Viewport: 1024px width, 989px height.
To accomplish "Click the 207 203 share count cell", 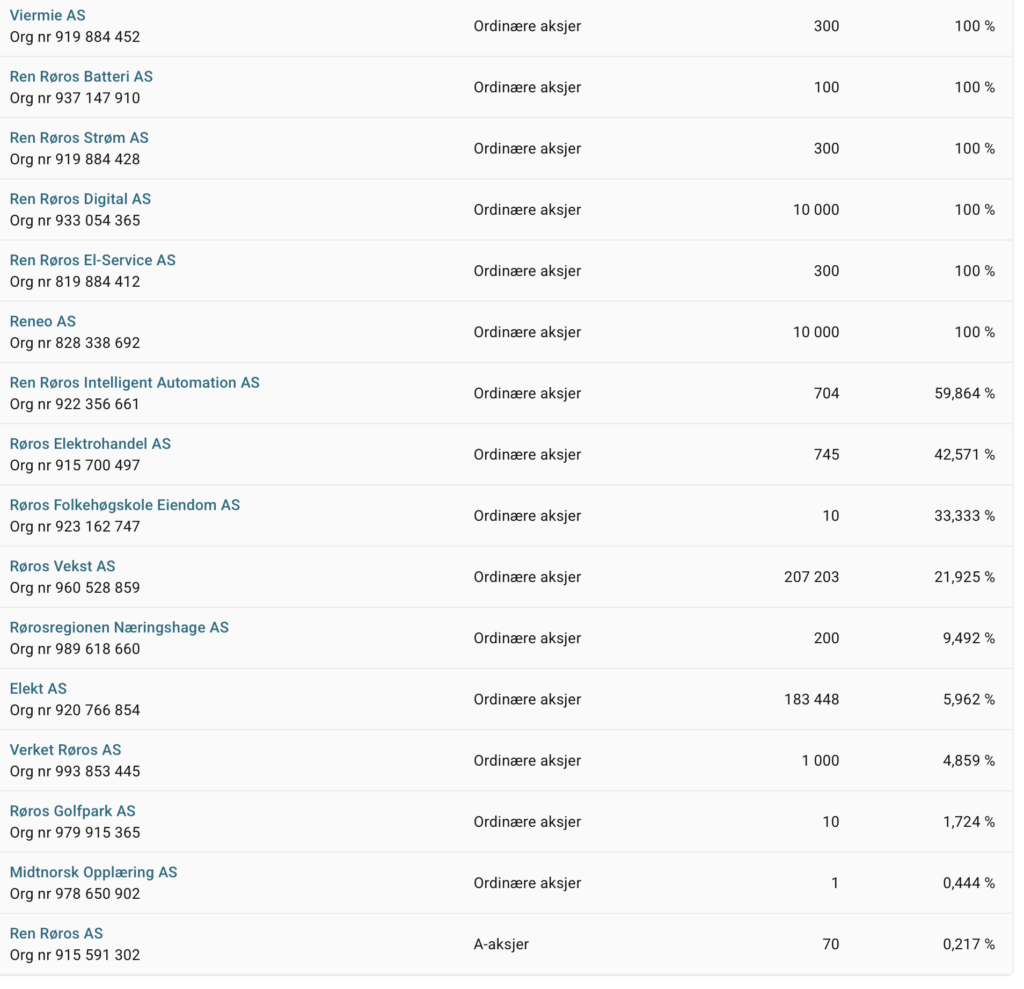I will [x=811, y=577].
